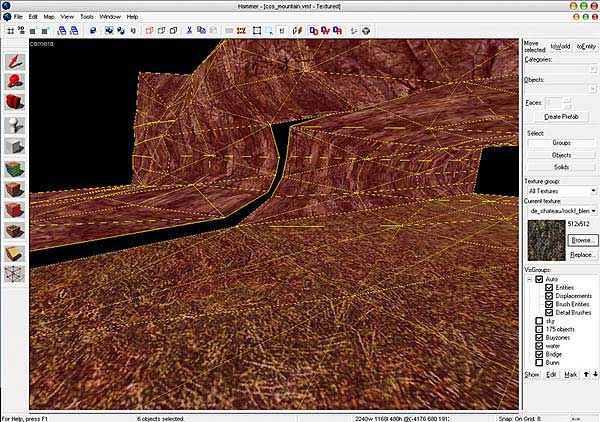Pick the Entity tool with white lamp

14,126
